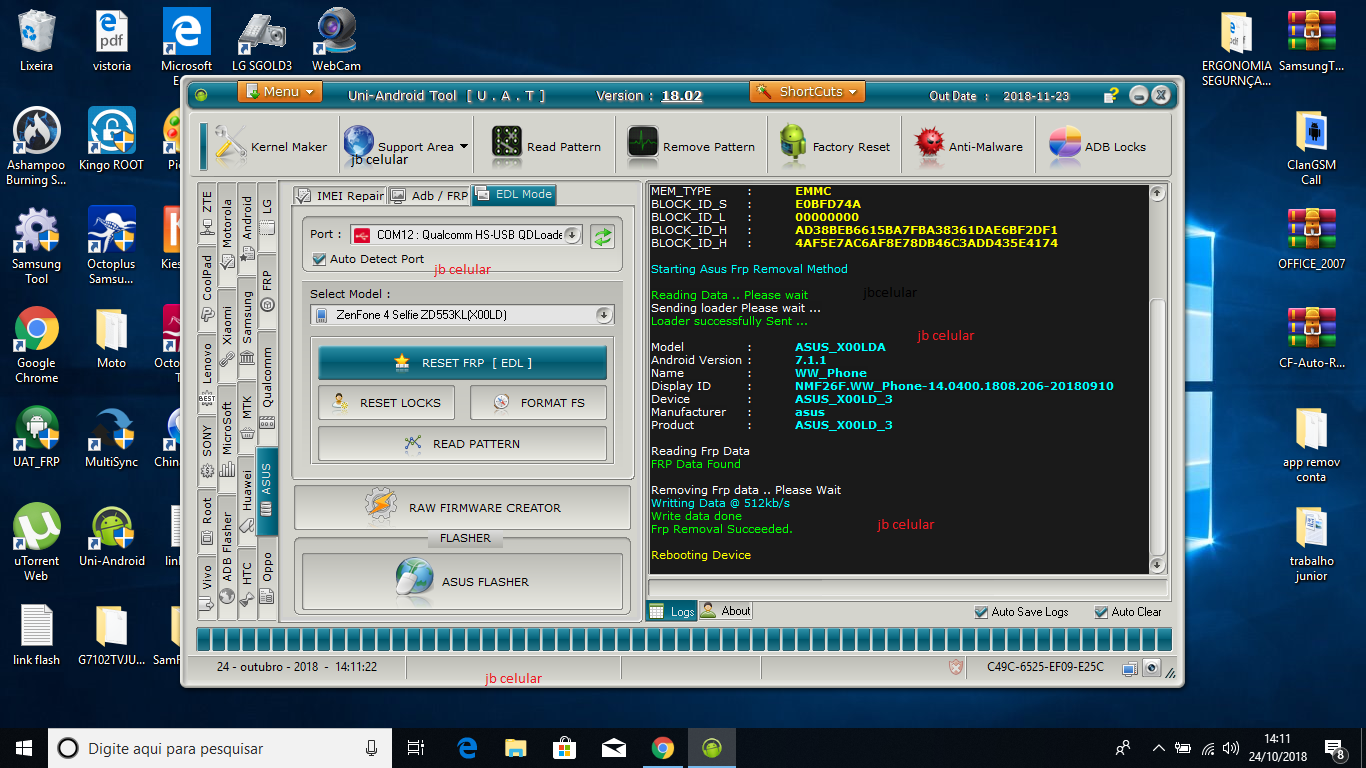Click the FORMAT FS button
Image resolution: width=1366 pixels, height=768 pixels.
point(538,403)
